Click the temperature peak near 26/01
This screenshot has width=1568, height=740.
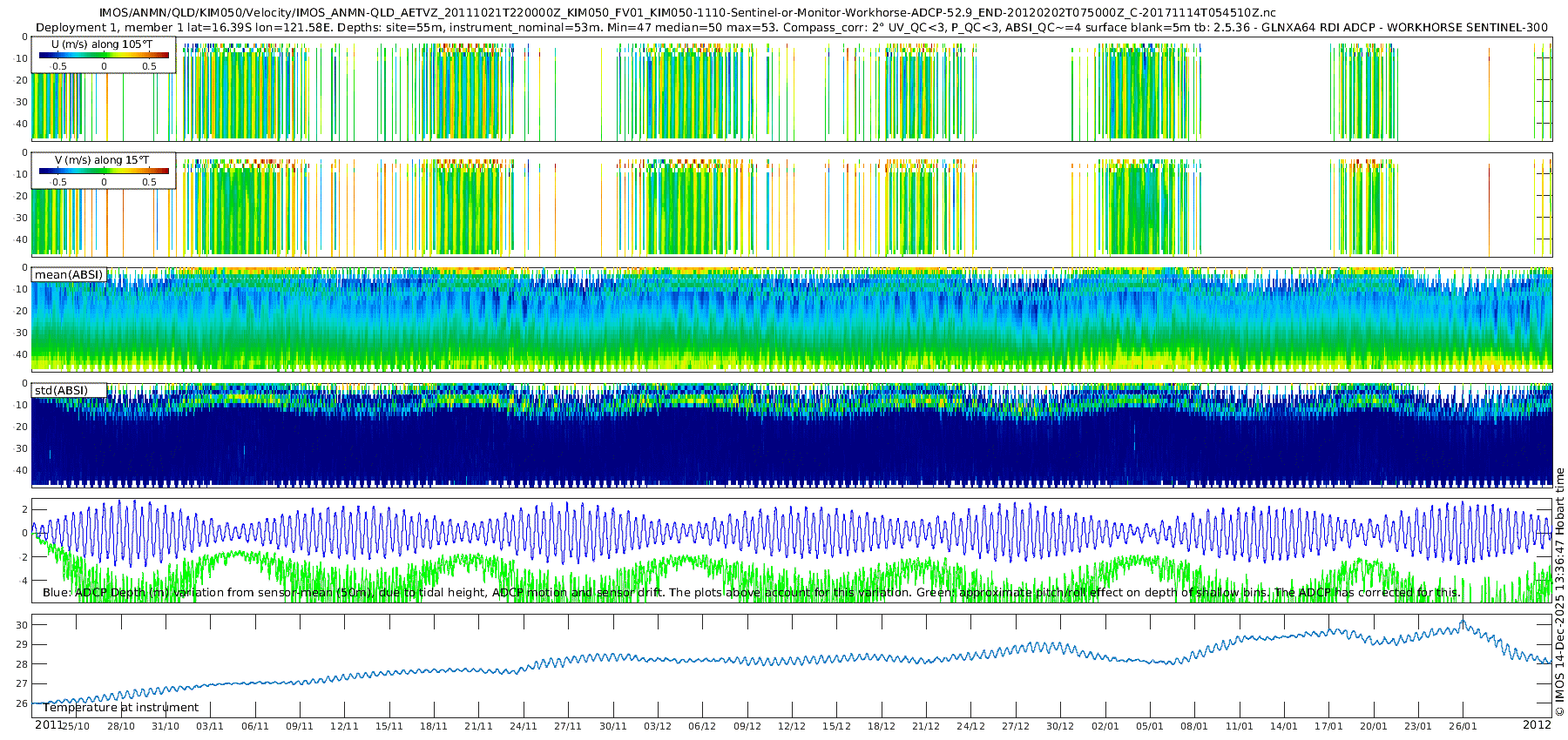1463,622
